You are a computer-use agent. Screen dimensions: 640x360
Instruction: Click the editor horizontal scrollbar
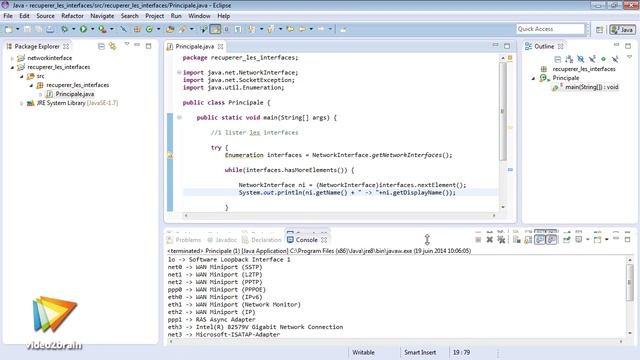[340, 215]
